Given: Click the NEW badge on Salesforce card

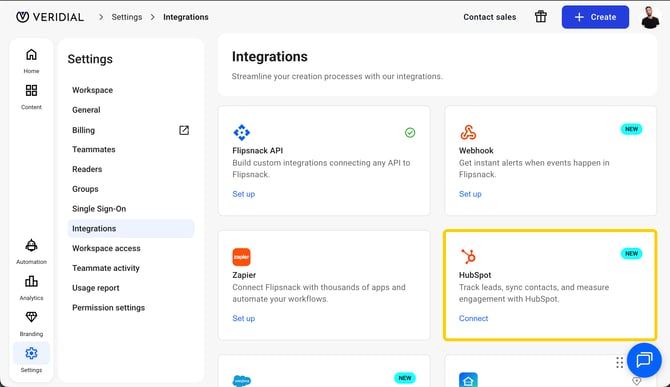Looking at the screenshot, I should point(405,378).
